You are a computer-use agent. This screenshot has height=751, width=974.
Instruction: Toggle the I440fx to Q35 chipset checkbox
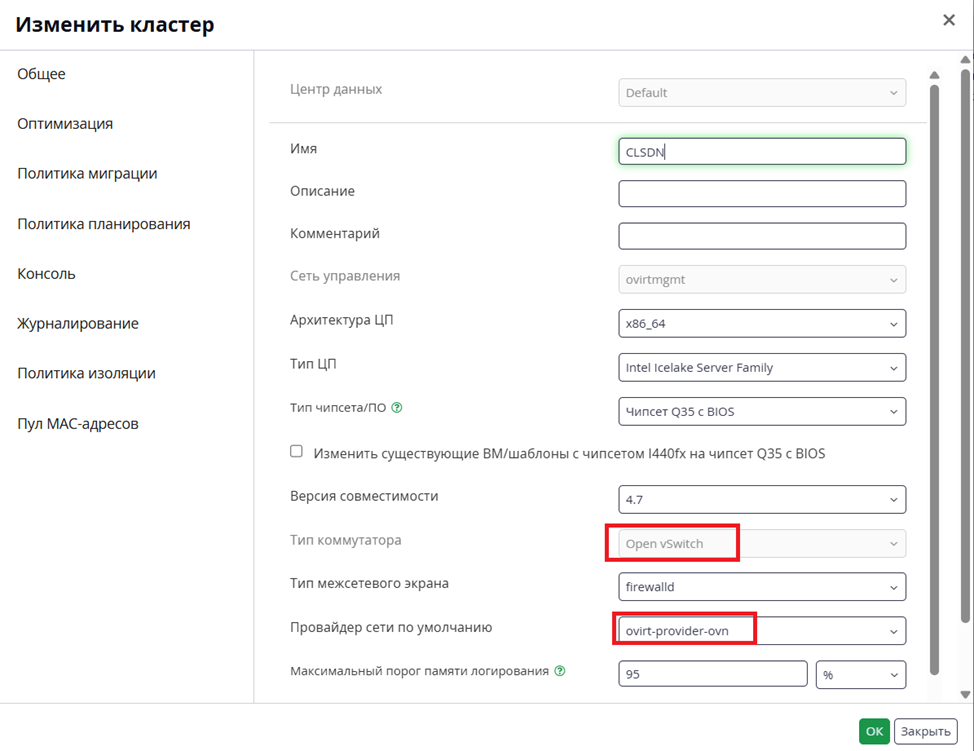[296, 452]
